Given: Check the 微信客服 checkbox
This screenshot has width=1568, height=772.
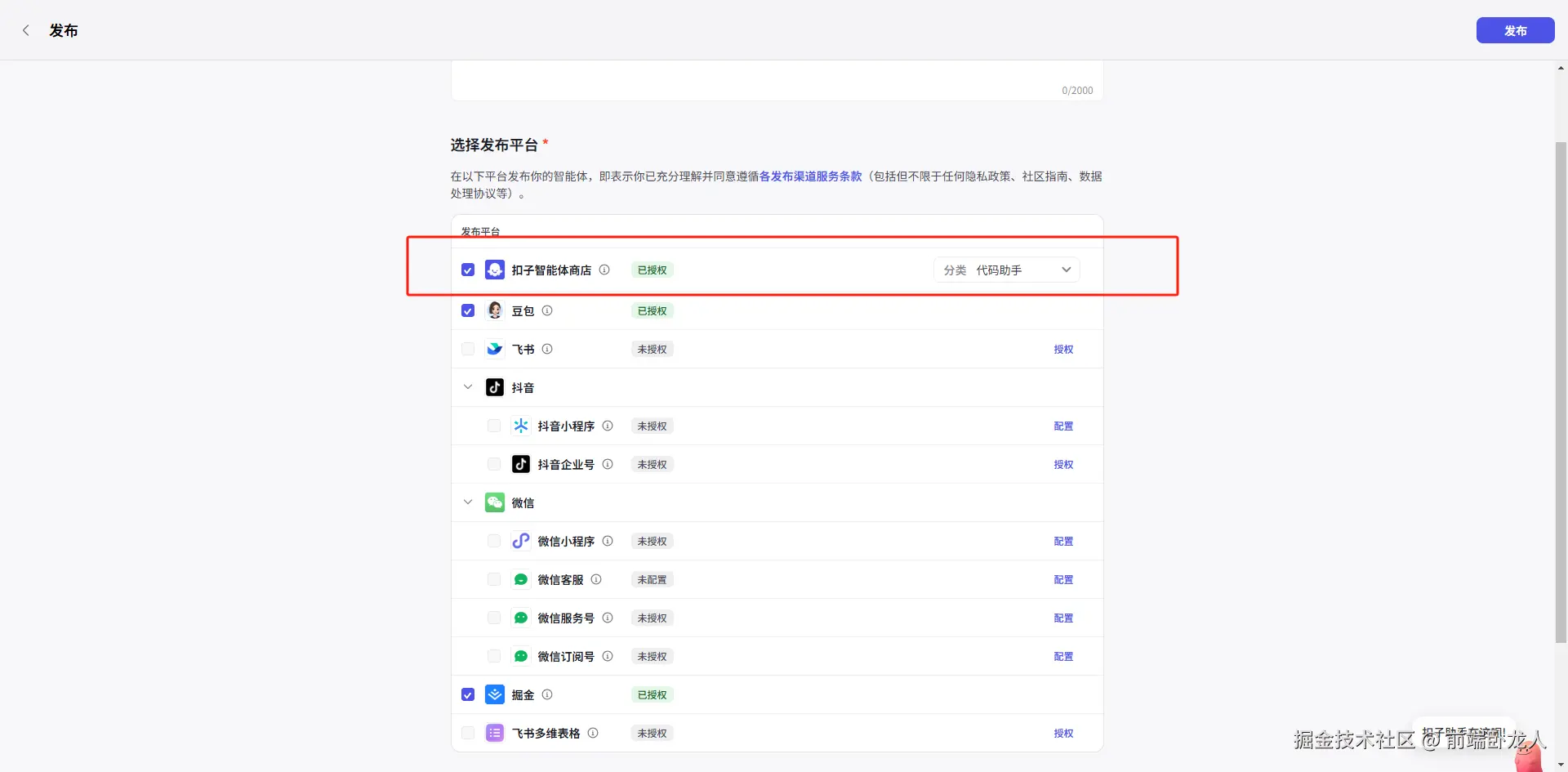Looking at the screenshot, I should pos(494,579).
